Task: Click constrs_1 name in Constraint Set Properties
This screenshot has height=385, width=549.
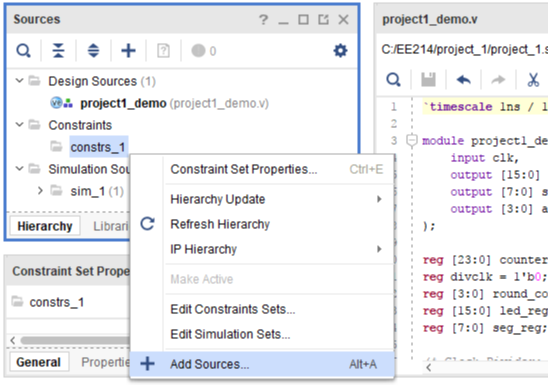Action: 57,302
